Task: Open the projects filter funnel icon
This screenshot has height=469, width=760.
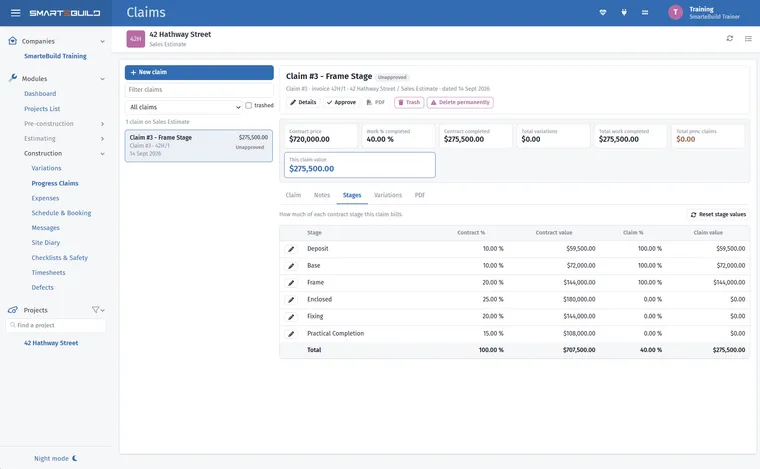Action: (x=95, y=310)
